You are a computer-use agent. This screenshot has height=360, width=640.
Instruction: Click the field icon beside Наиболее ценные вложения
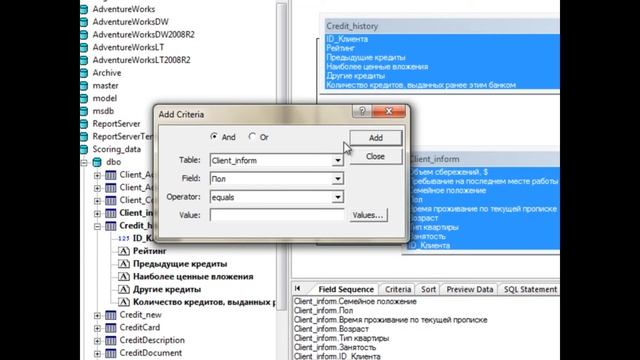[124, 276]
